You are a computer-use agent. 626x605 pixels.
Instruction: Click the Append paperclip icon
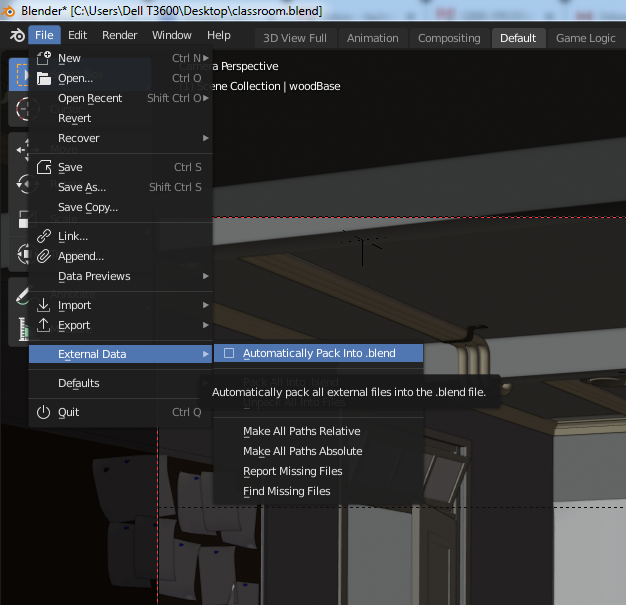(44, 256)
